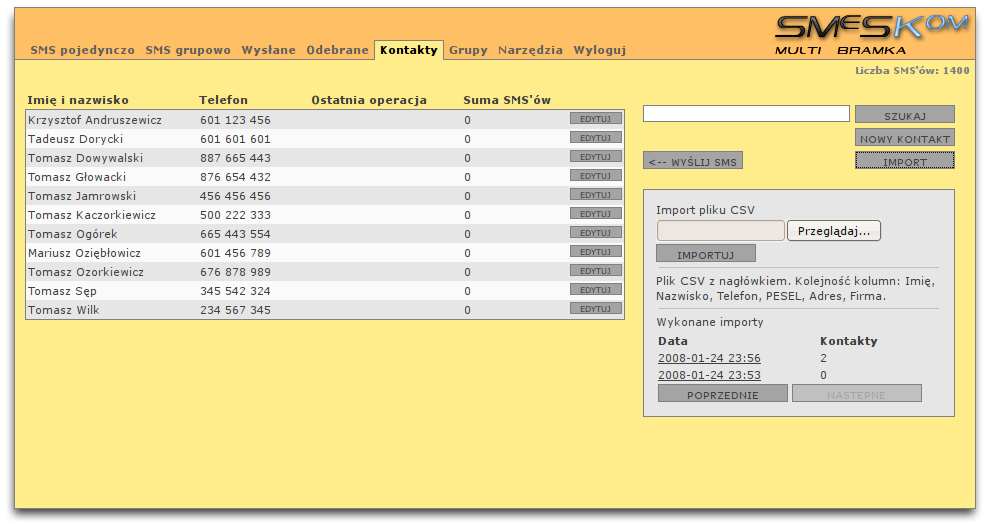Click phone number 887 665 443
986x524 pixels.
click(235, 158)
